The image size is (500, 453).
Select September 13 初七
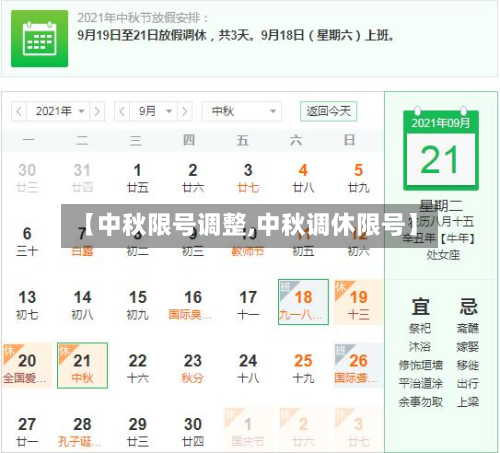[27, 305]
